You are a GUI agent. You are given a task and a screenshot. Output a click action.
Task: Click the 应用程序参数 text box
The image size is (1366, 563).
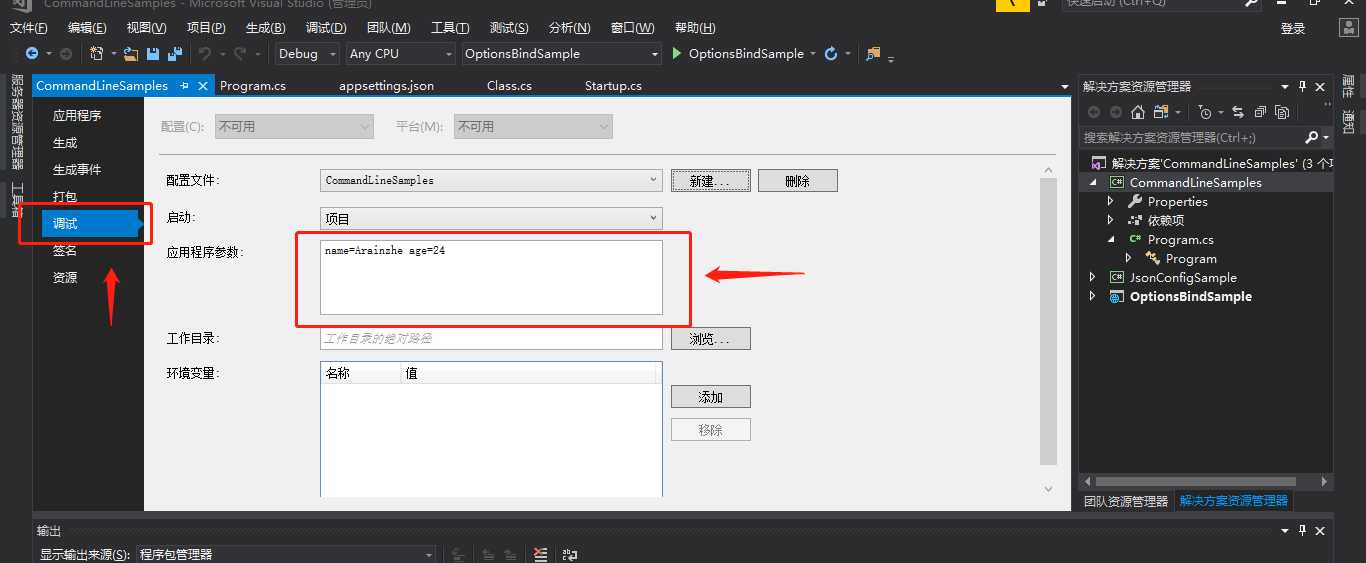[x=491, y=277]
